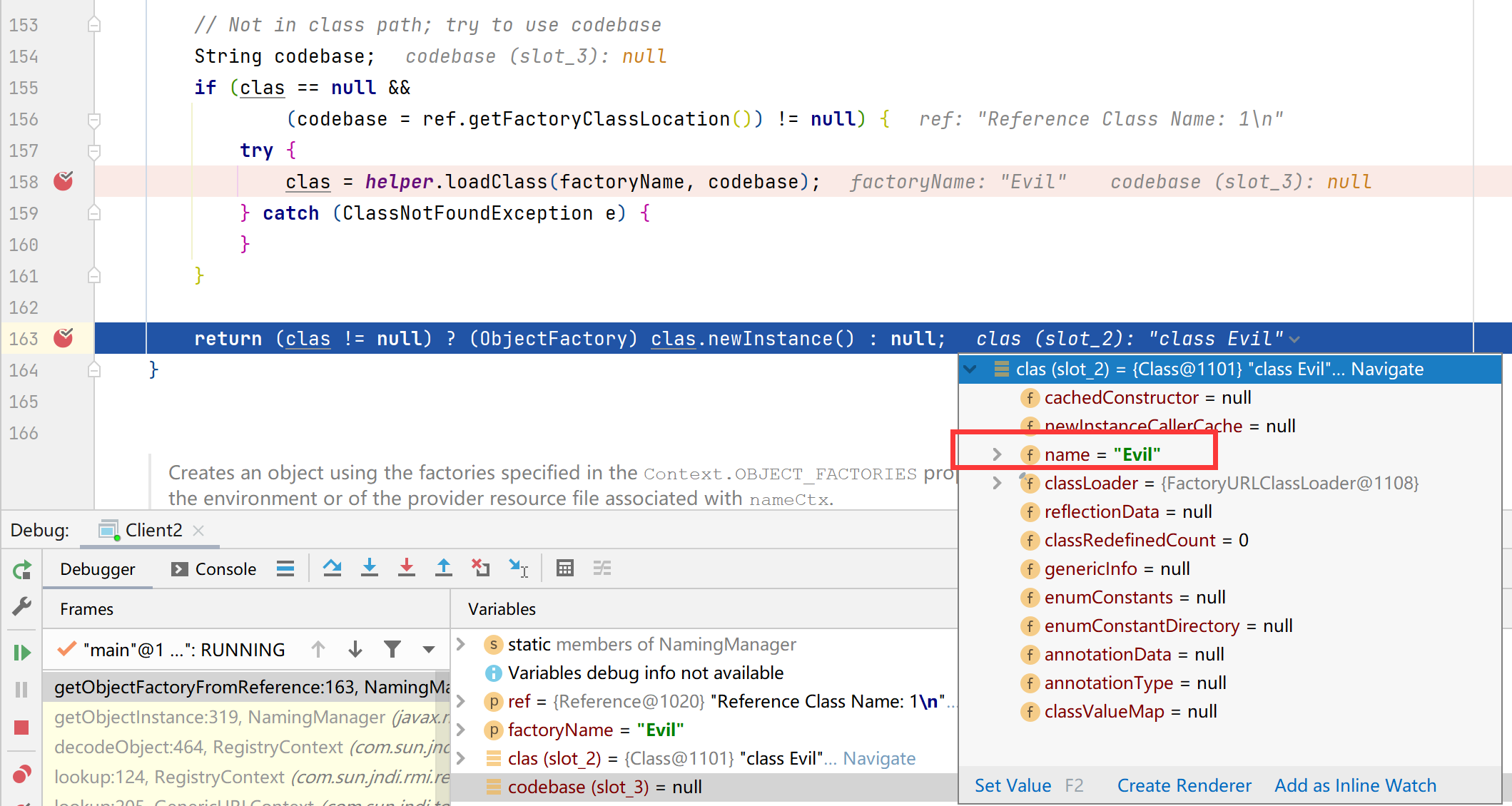Select frame getObjectInstance:319
The width and height of the screenshot is (1512, 806).
[x=247, y=717]
